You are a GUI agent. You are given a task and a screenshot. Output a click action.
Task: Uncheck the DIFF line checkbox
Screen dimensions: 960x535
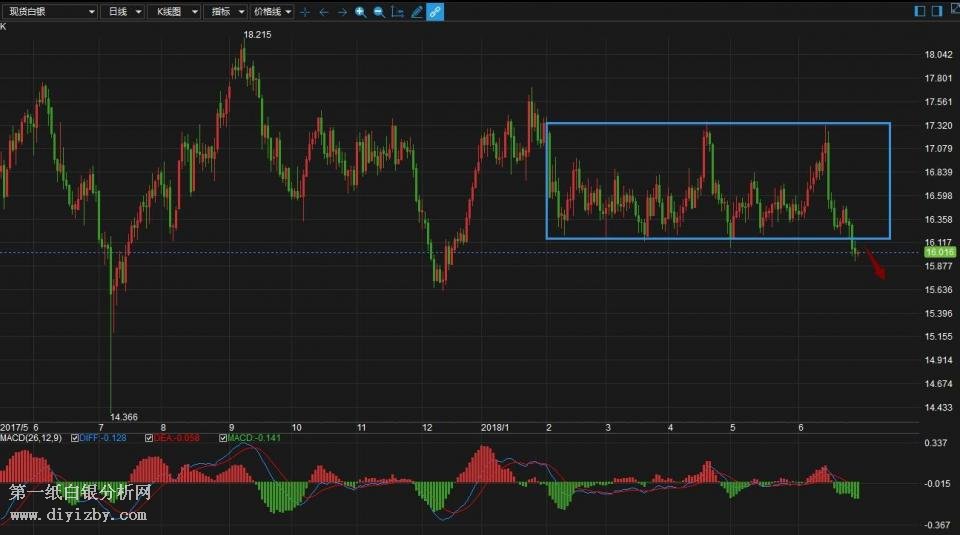75,438
